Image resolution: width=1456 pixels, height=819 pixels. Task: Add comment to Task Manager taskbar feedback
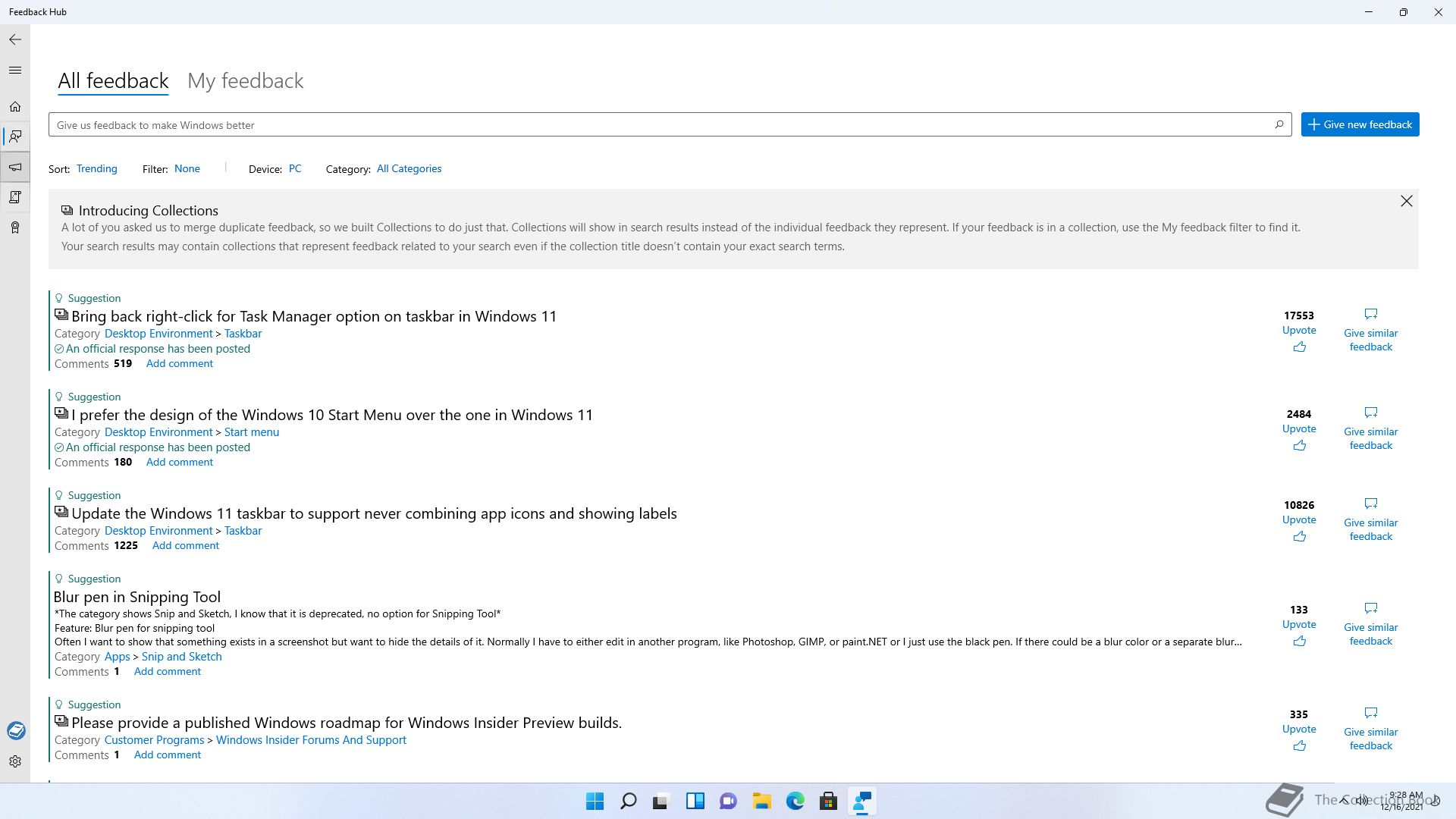(180, 363)
